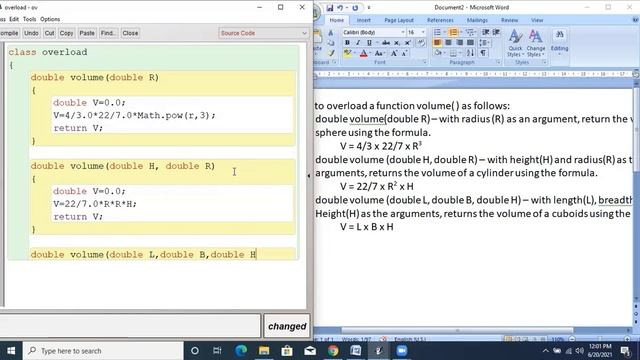
Task: Open Options menu in BlueJ editor
Action: (50, 19)
